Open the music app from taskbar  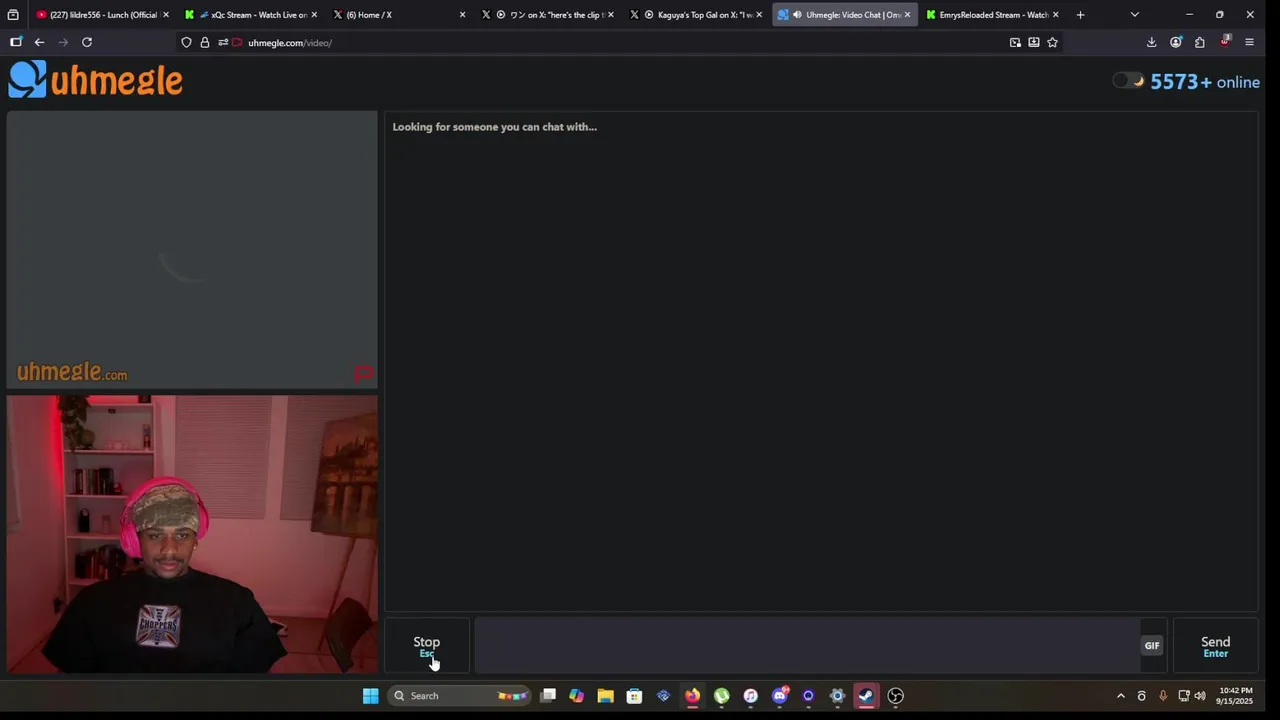(x=750, y=696)
